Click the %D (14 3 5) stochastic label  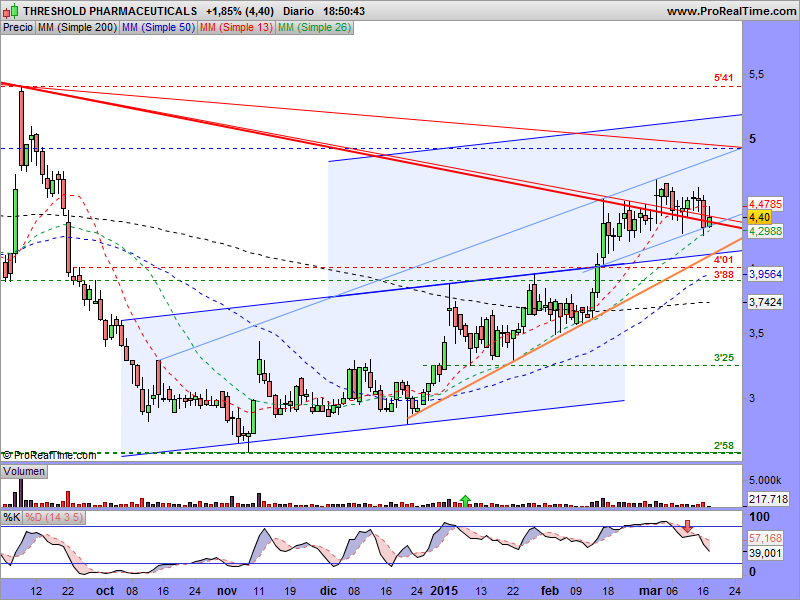54,517
